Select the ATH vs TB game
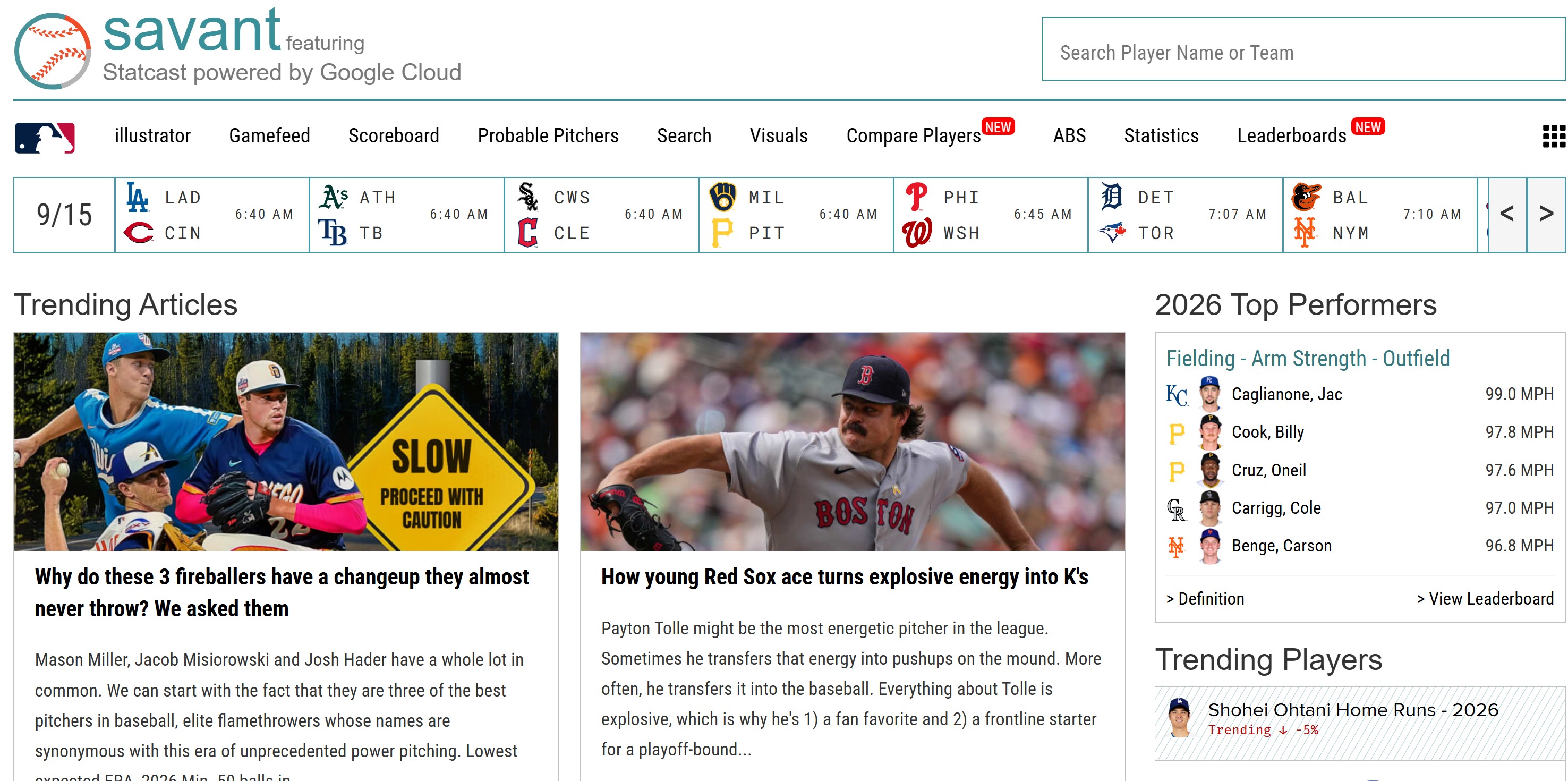 [x=407, y=215]
